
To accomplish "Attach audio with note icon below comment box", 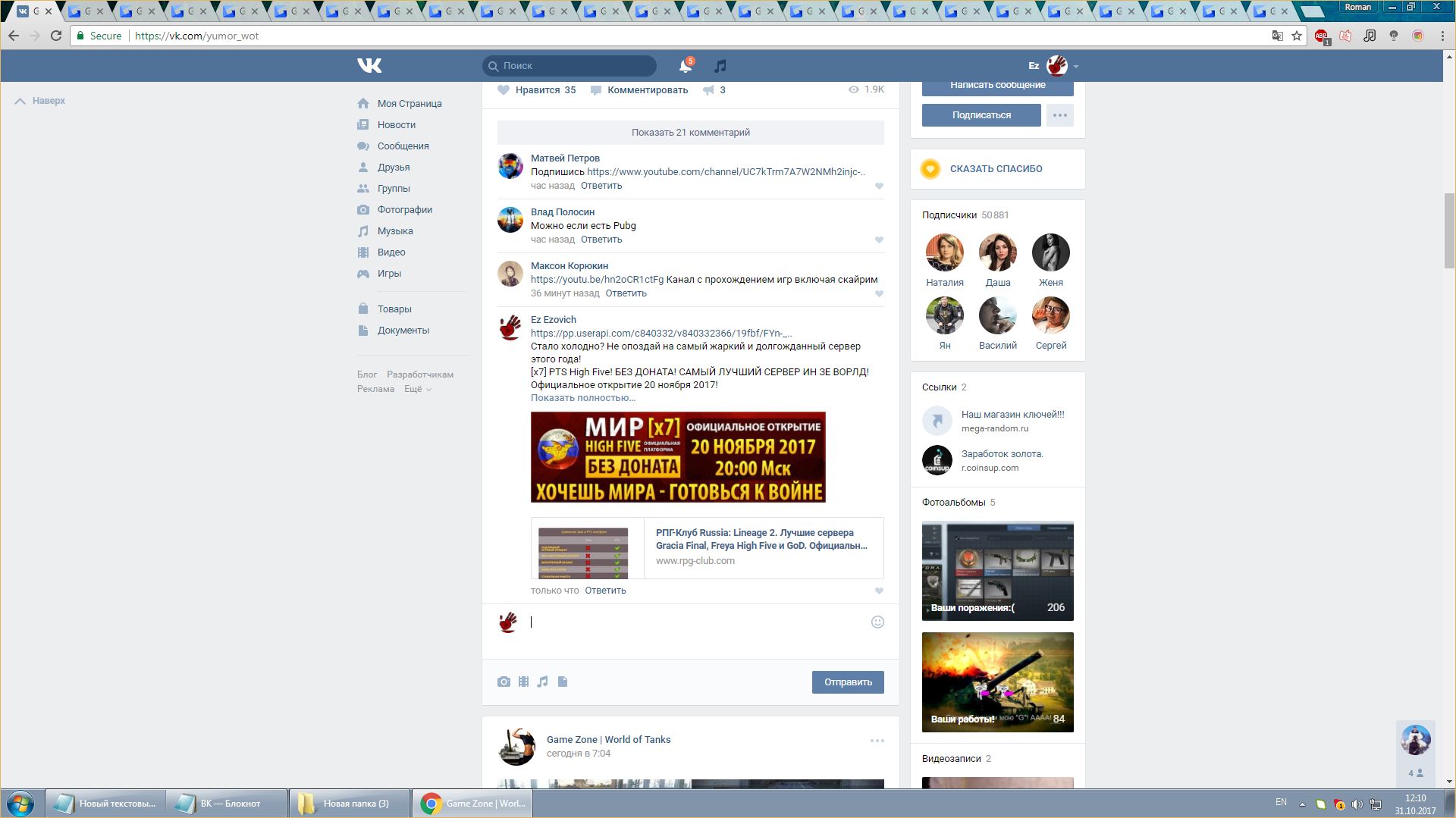I will (x=542, y=682).
